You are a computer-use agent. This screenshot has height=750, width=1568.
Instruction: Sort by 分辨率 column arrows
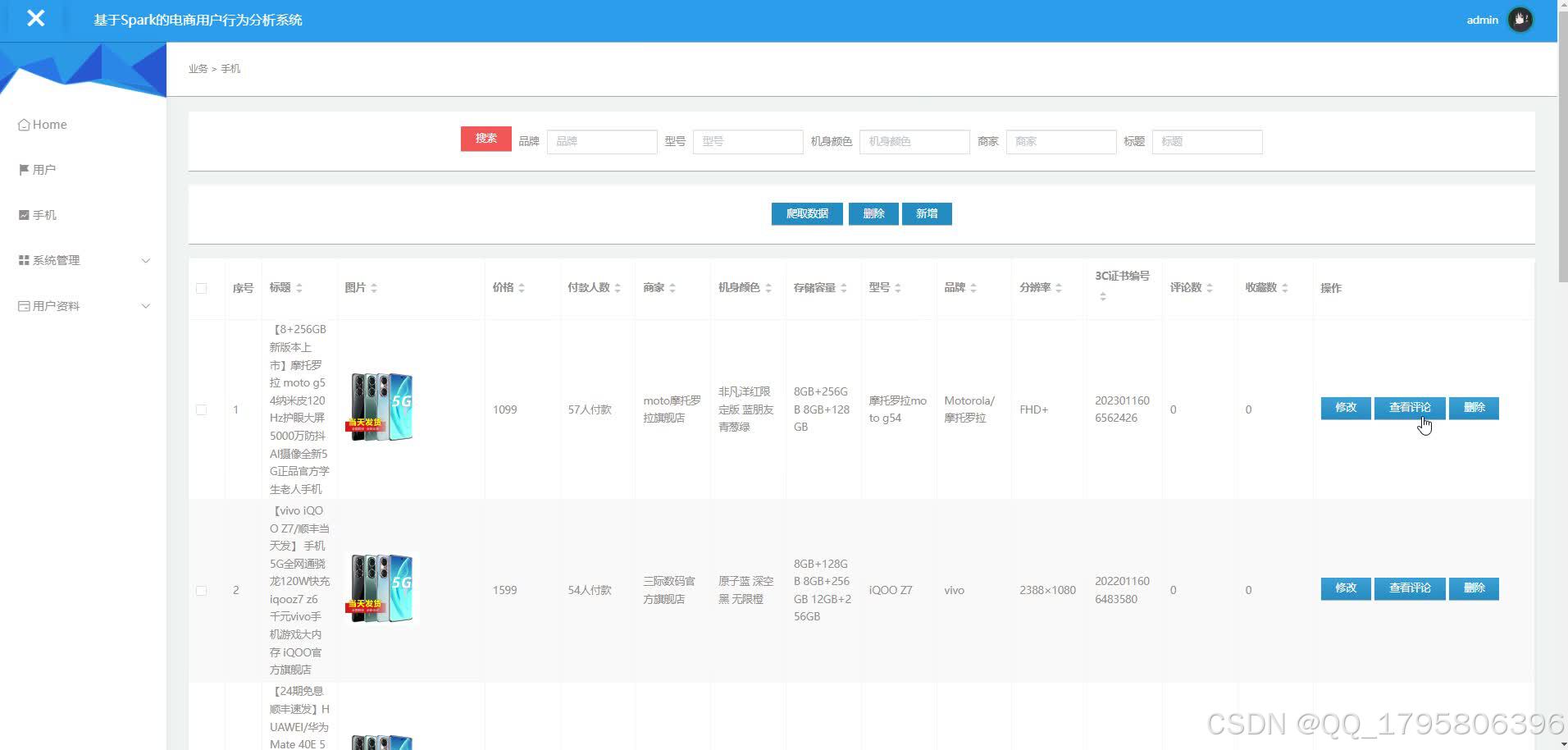click(x=1059, y=288)
